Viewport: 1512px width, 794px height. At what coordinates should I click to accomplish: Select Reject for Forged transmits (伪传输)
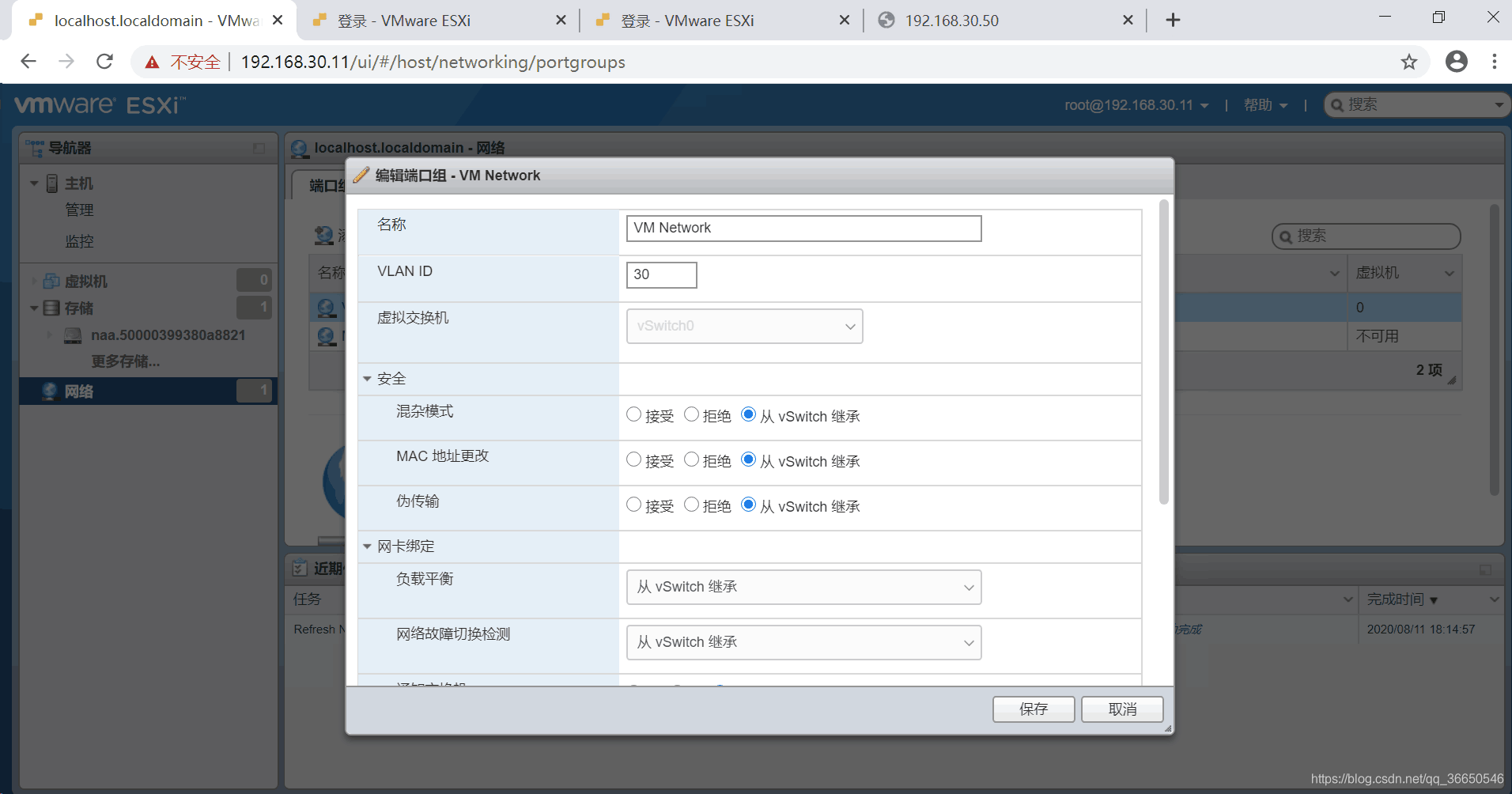click(691, 505)
